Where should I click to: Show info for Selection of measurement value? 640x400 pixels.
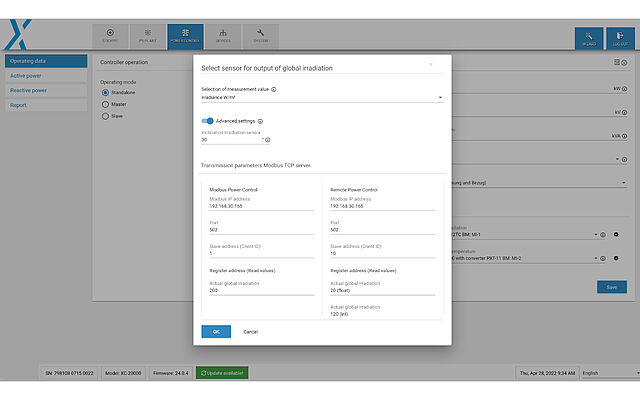274,89
